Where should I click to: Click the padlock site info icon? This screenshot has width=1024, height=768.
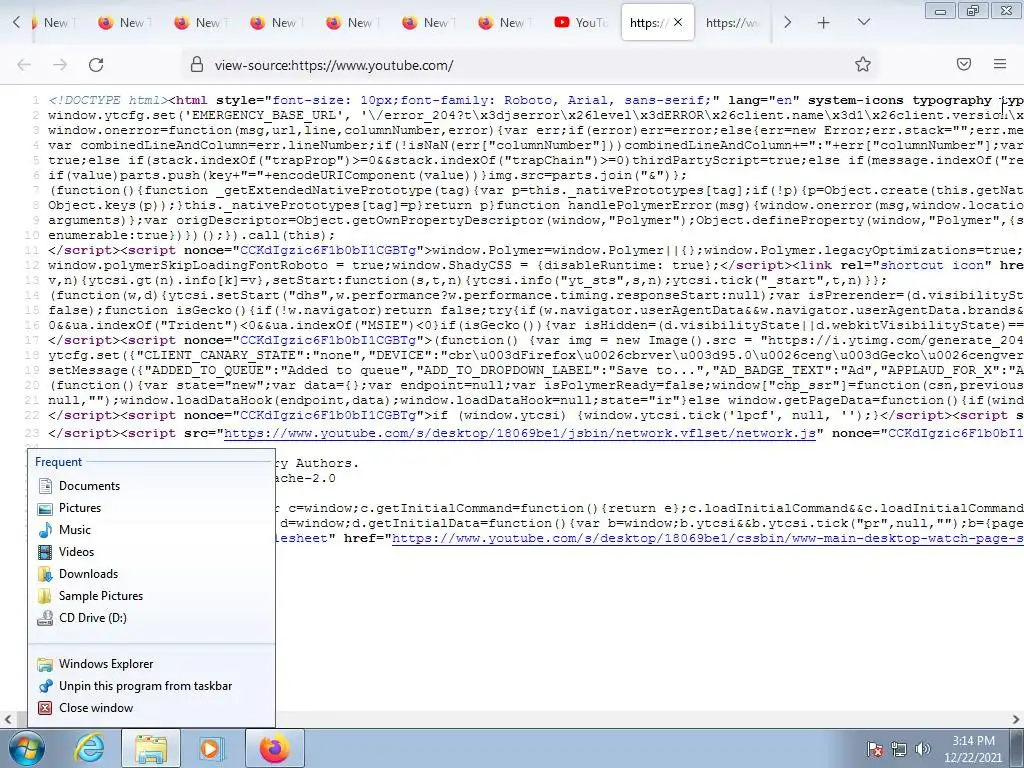coord(197,64)
